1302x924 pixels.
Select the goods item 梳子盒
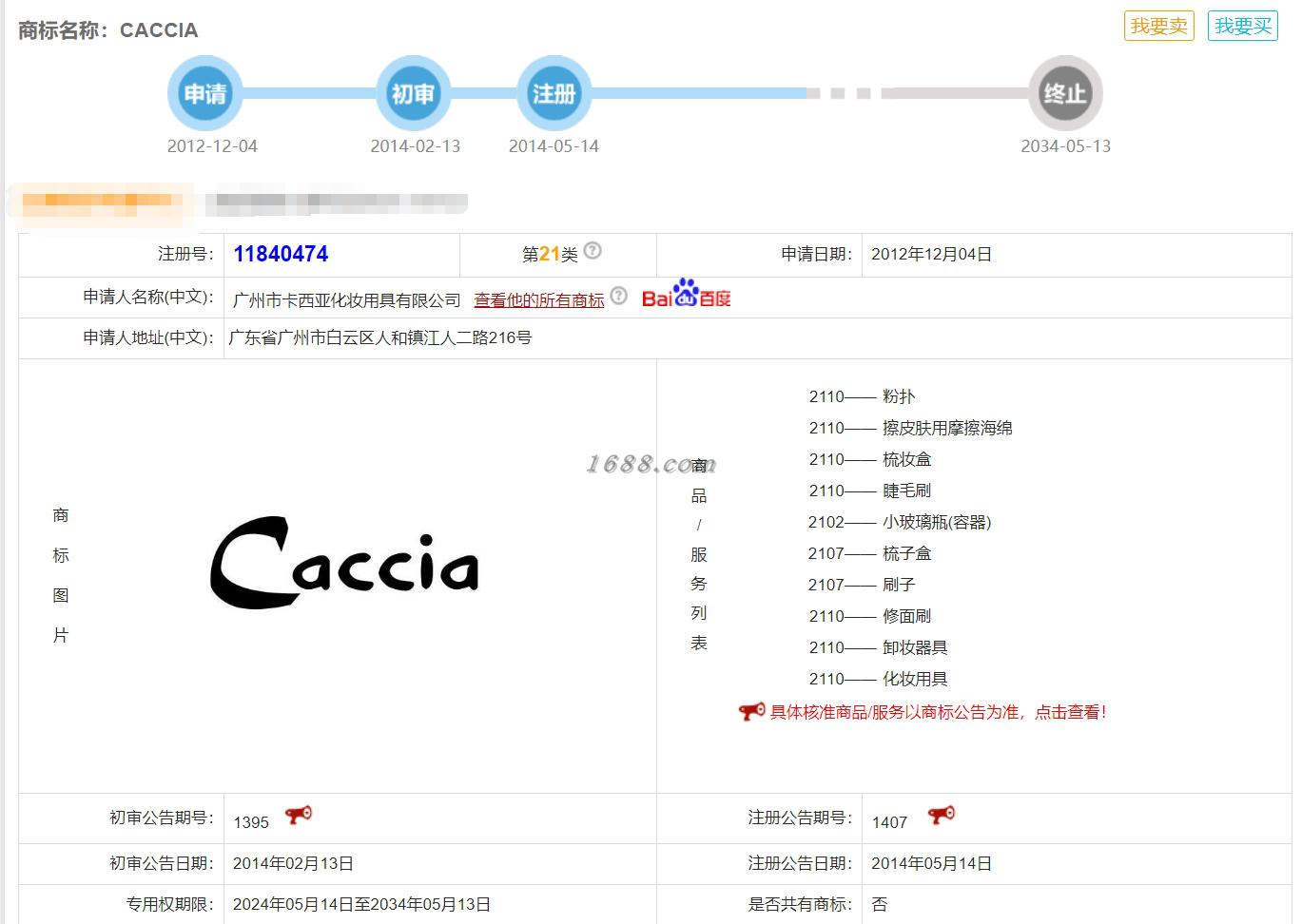coord(907,553)
